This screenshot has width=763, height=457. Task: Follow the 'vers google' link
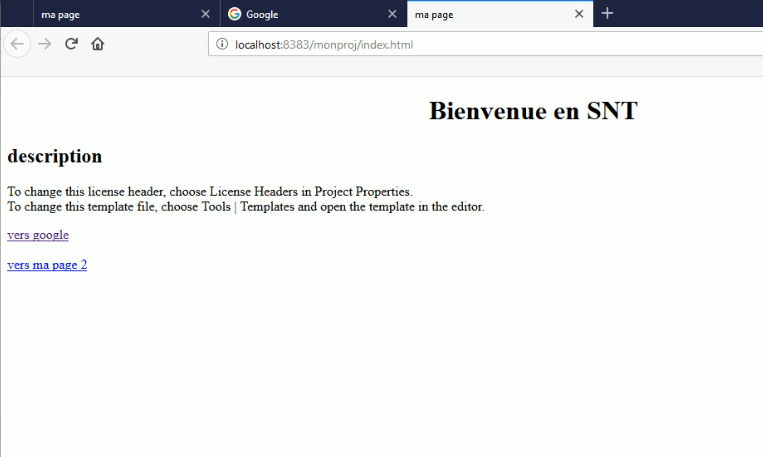click(x=38, y=235)
